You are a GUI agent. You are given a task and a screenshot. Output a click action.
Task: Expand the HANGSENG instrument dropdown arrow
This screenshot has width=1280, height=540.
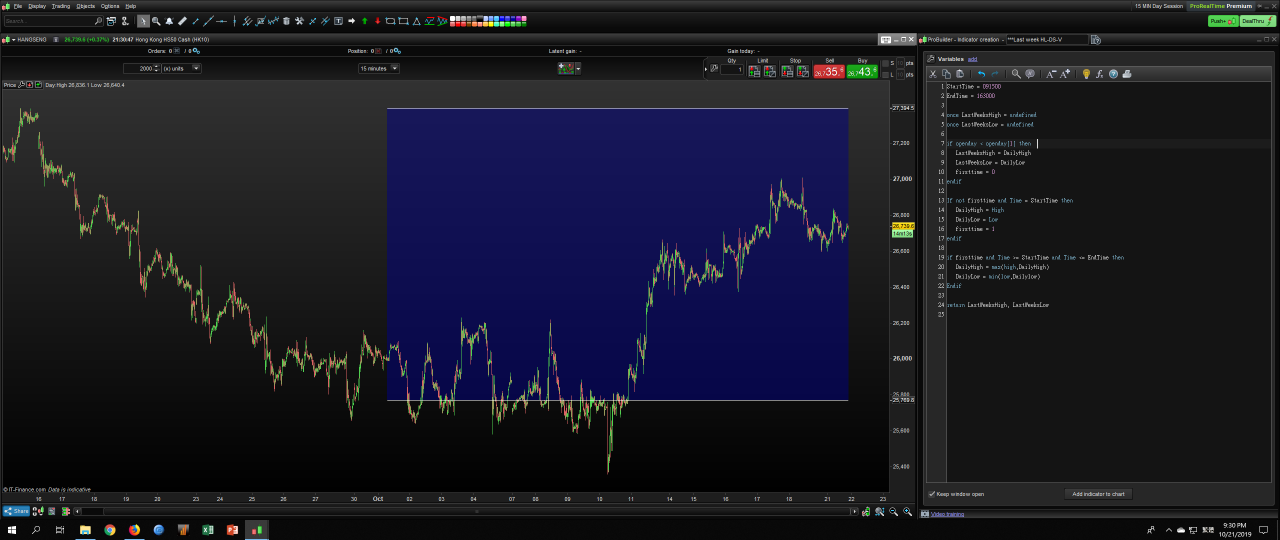coord(13,39)
